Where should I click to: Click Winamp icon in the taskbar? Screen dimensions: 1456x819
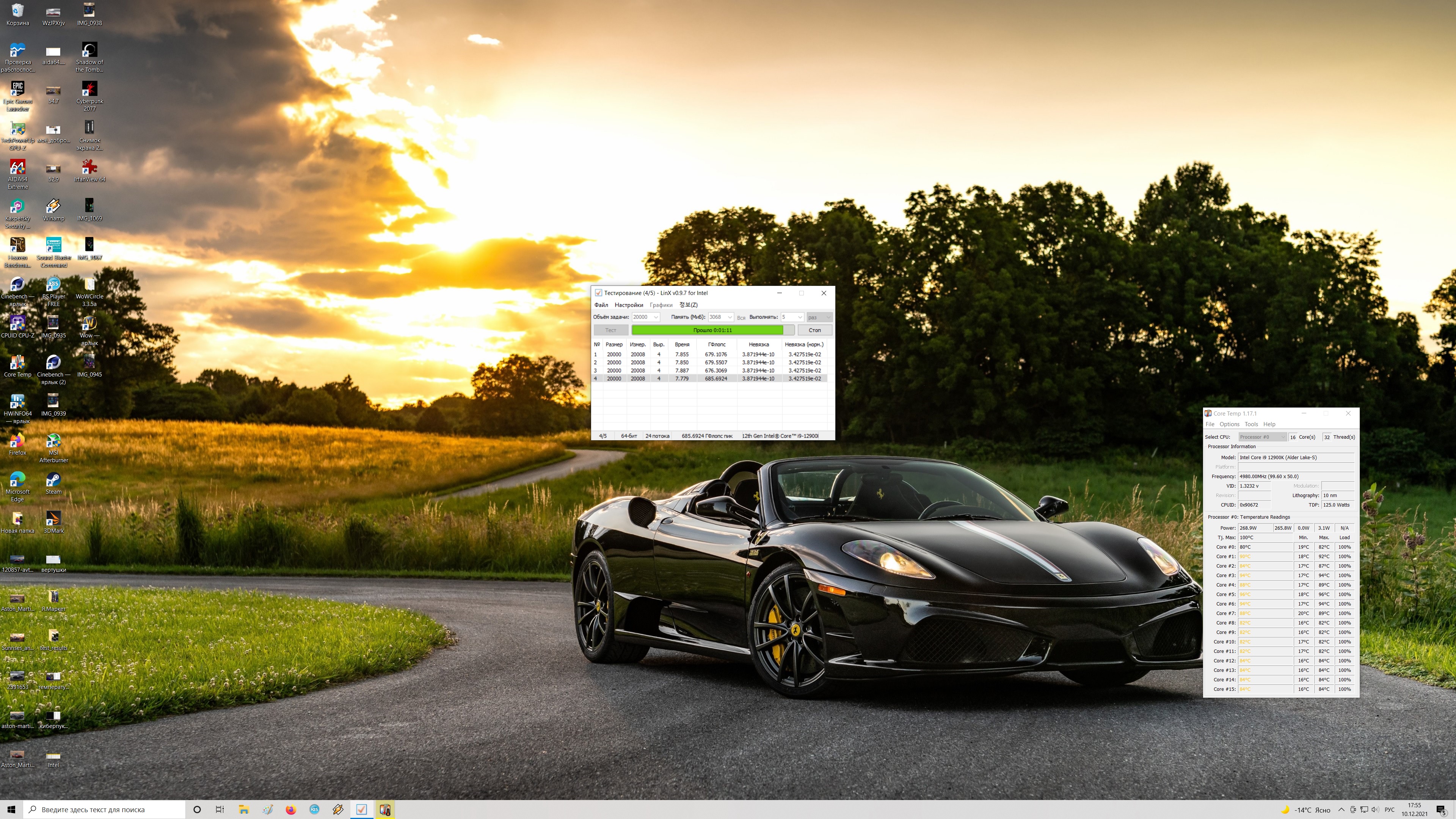(338, 810)
